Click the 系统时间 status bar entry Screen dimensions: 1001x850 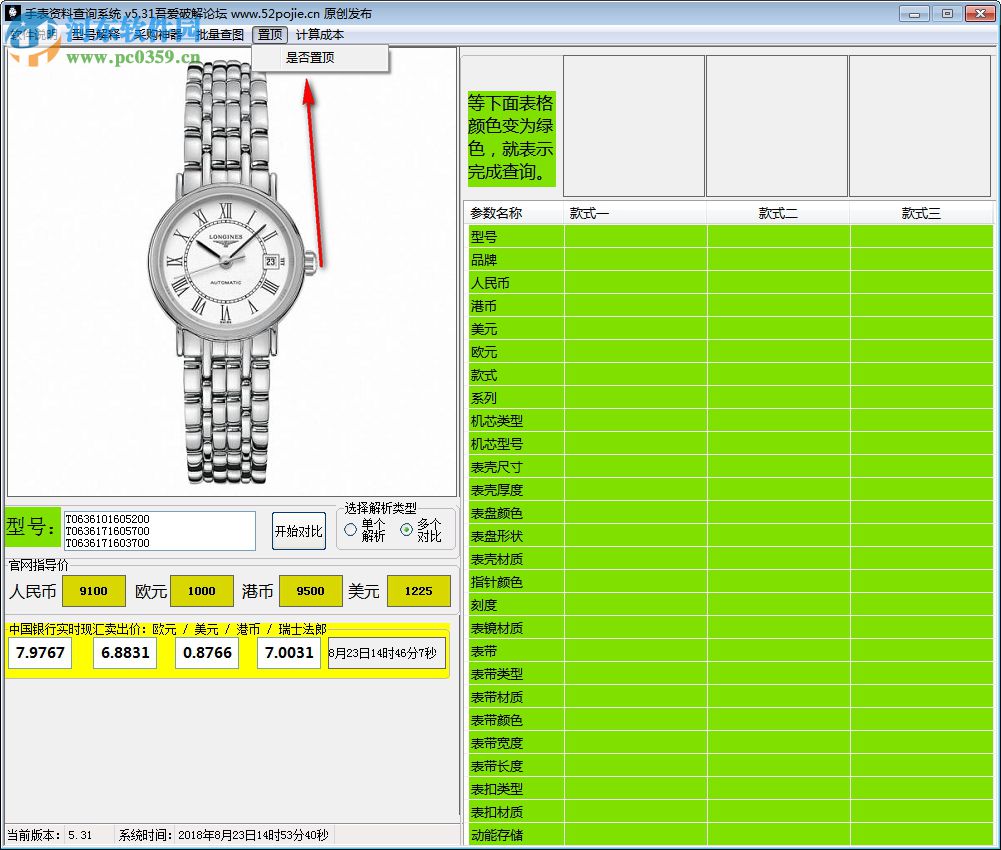point(223,835)
